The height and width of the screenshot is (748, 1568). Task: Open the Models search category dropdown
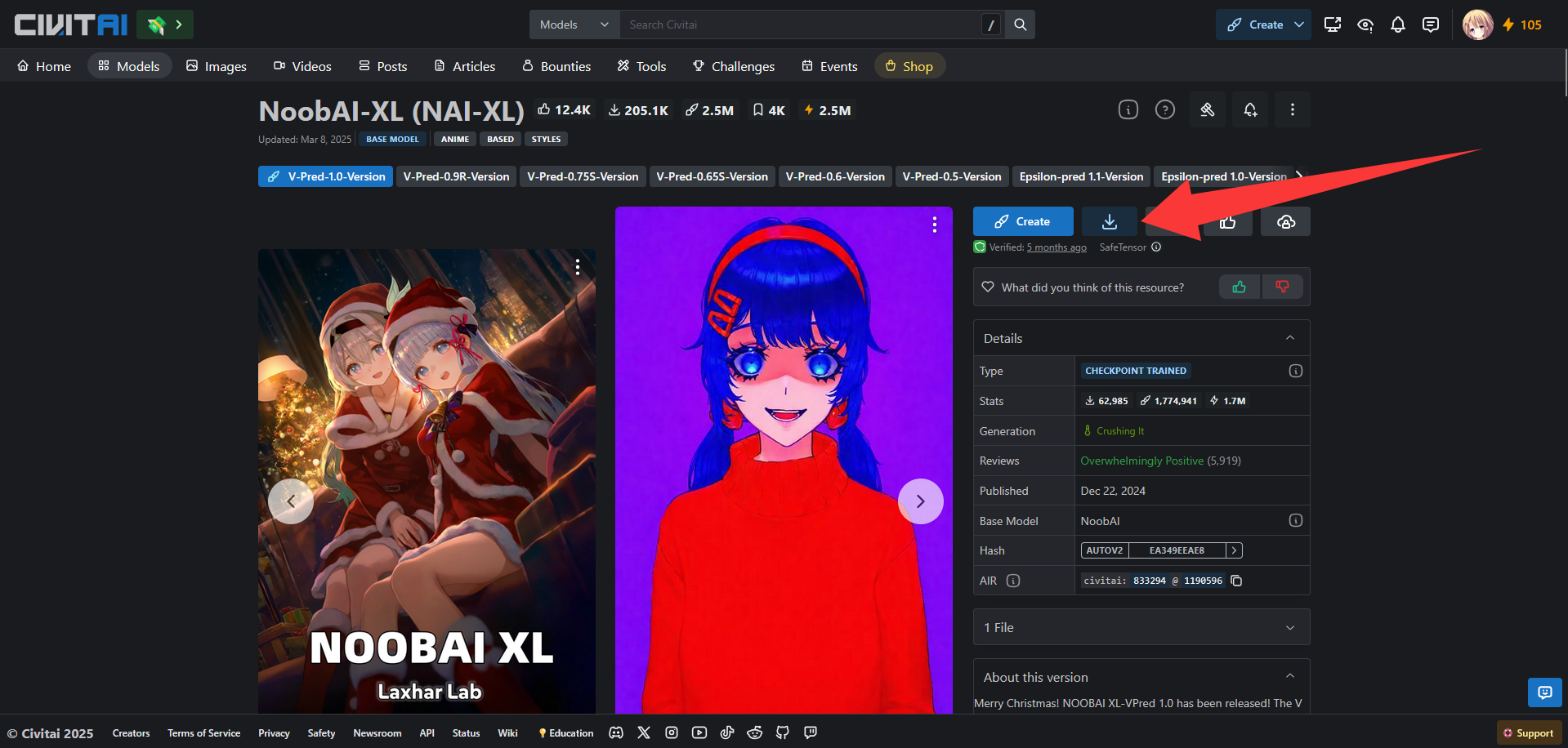574,24
